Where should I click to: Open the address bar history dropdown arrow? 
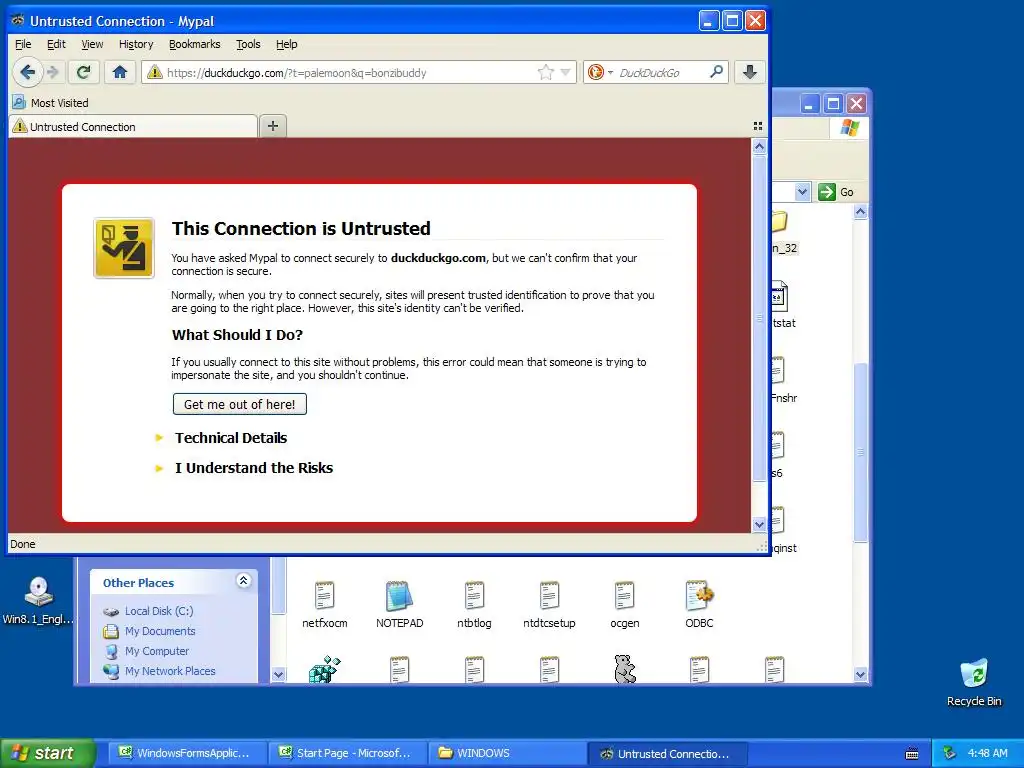[566, 72]
